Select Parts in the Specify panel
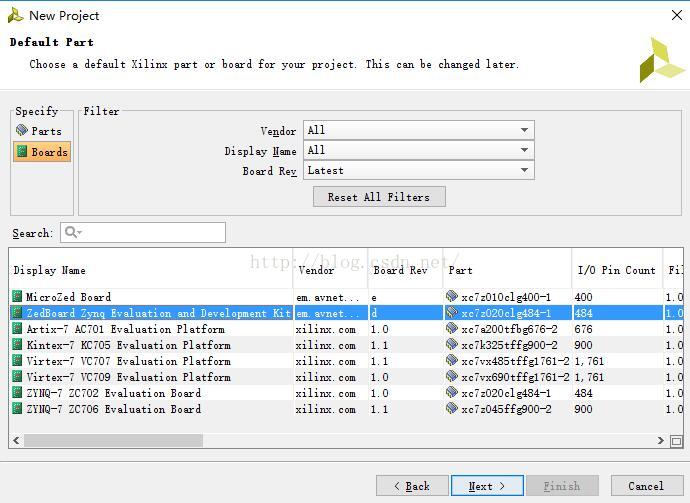Viewport: 690px width, 503px height. (41, 131)
